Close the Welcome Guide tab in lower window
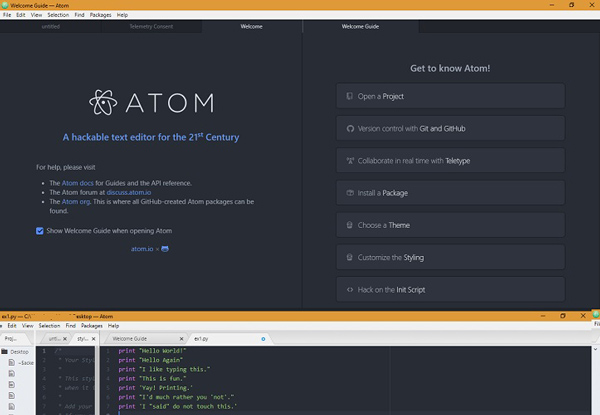This screenshot has height=415, width=600. (181, 339)
